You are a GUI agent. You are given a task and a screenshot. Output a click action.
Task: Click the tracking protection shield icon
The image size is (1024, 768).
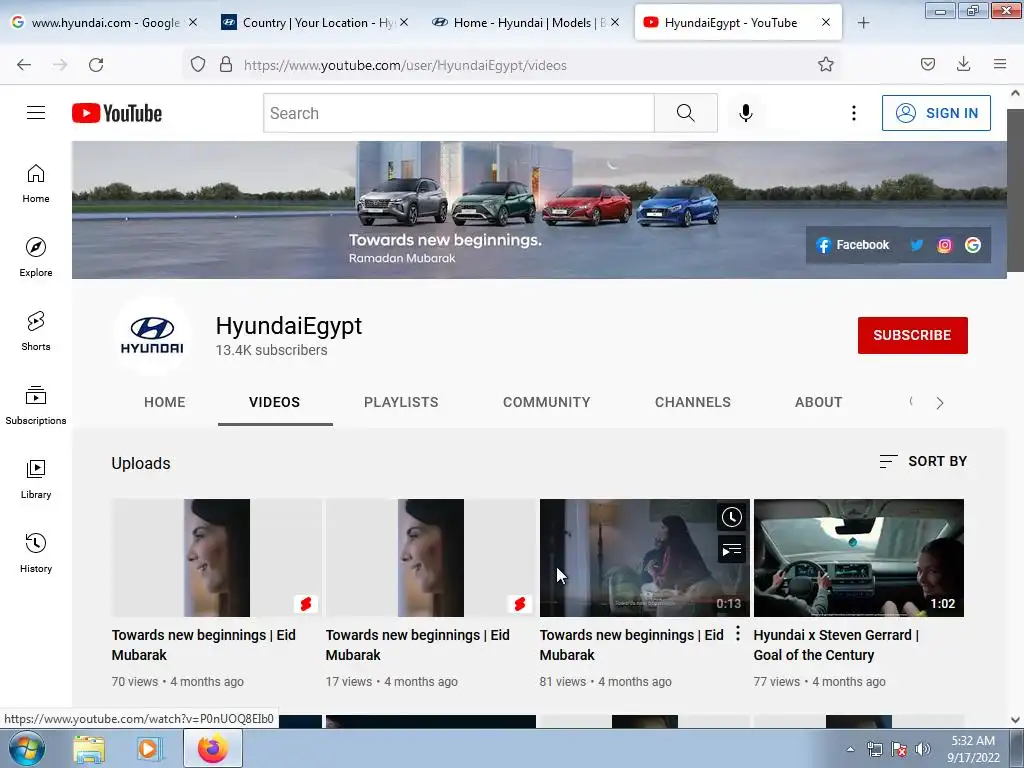tap(198, 64)
